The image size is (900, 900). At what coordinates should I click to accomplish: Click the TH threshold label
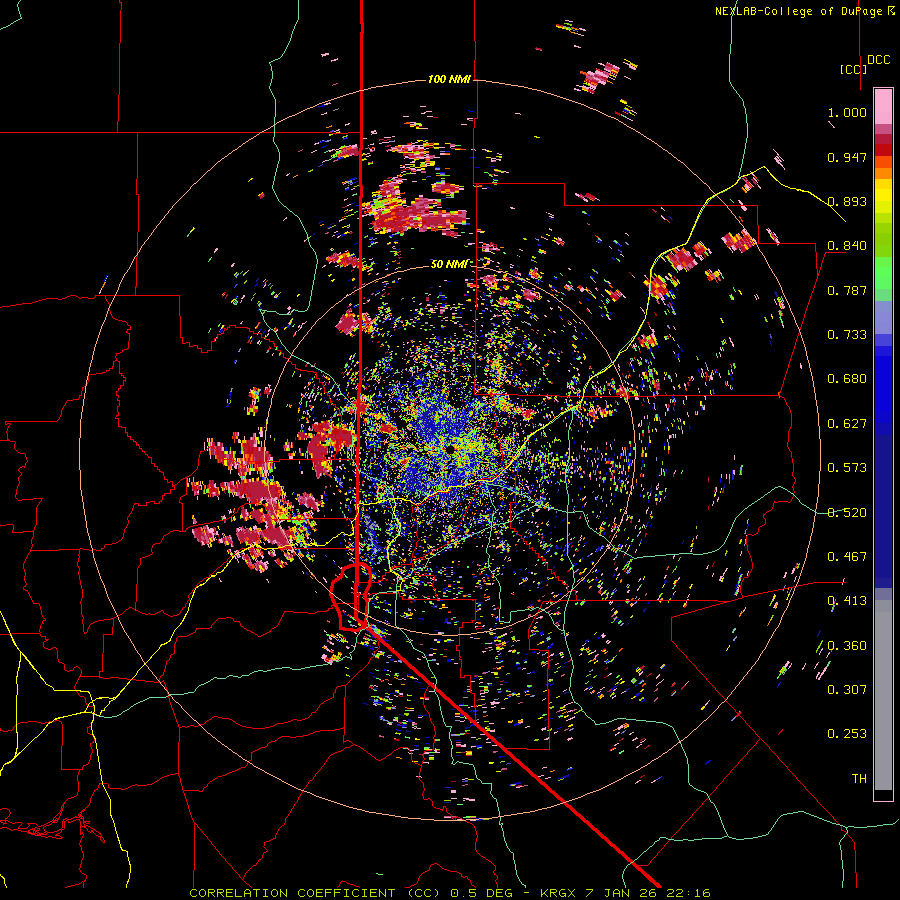(x=859, y=778)
